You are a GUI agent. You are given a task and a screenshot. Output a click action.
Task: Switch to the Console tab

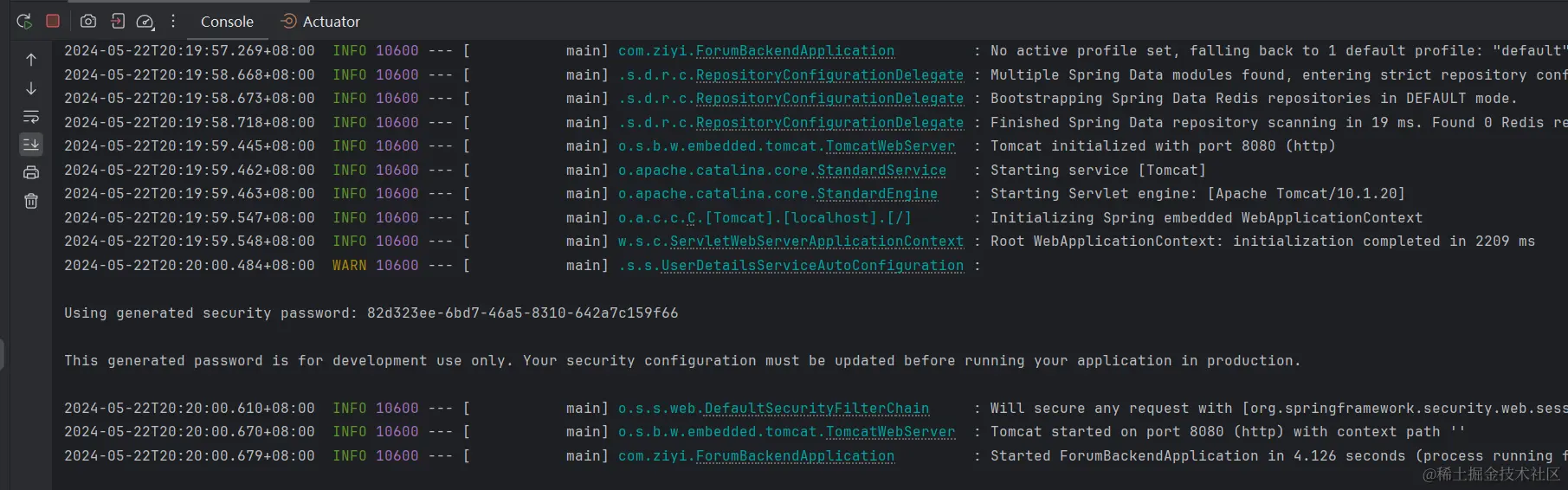pos(227,22)
